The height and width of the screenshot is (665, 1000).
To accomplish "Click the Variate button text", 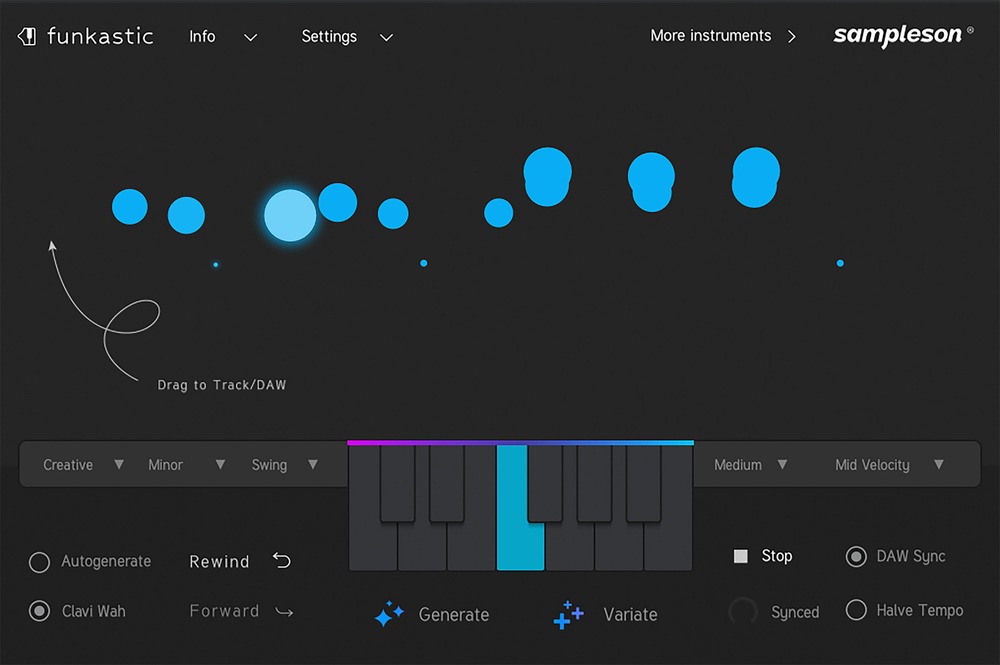I will (630, 615).
